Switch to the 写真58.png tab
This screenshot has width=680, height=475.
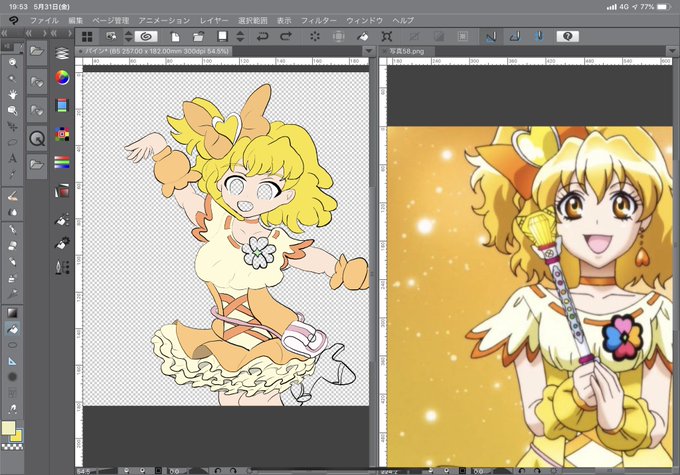[x=407, y=51]
